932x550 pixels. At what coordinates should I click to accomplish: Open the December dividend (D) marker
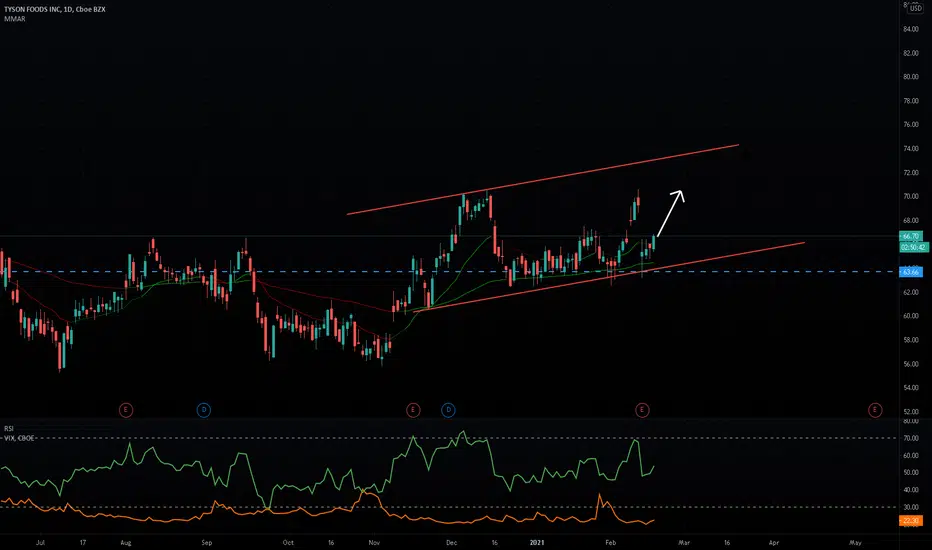pos(448,410)
